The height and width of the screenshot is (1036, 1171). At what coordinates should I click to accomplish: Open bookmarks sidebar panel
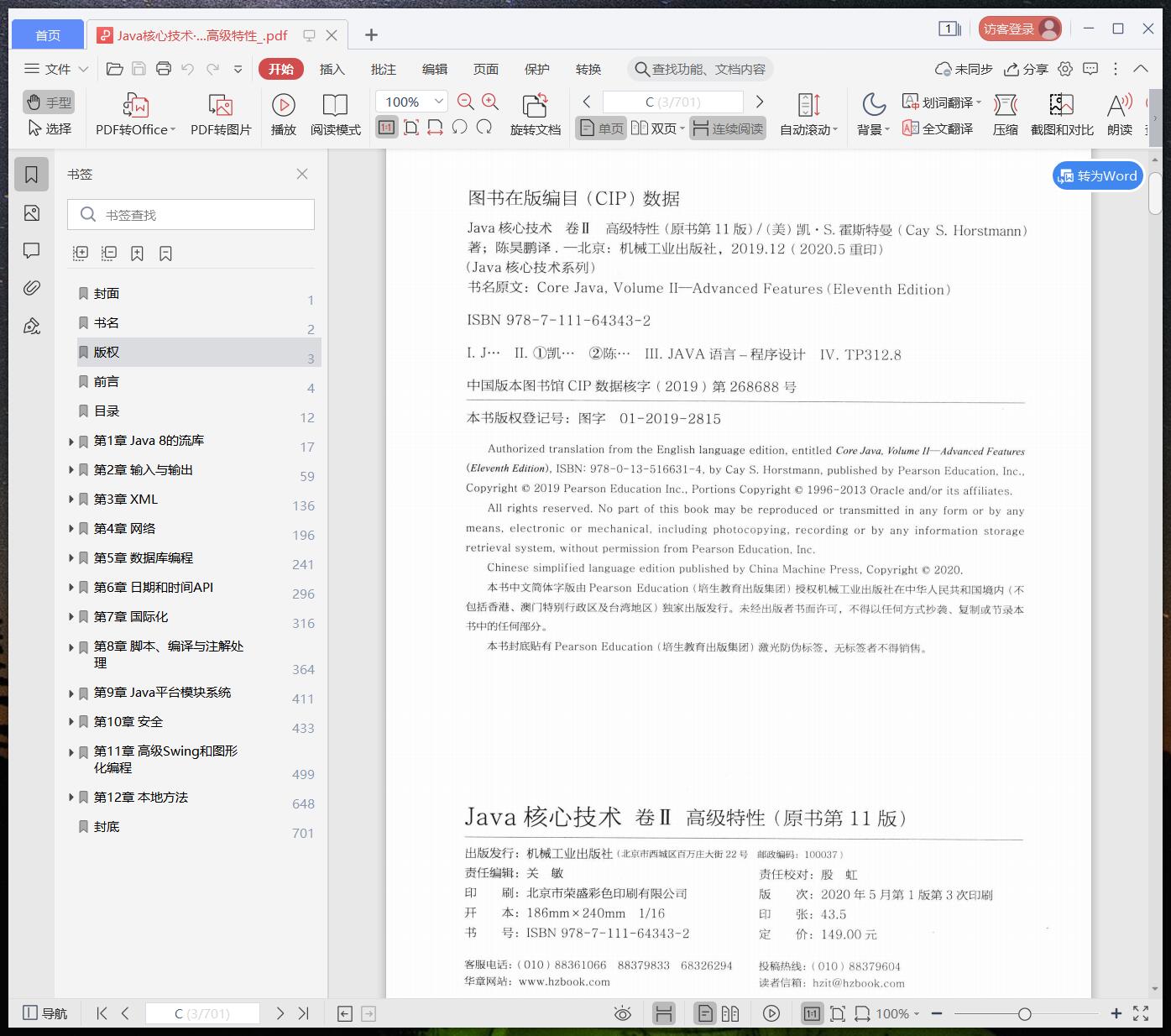[32, 174]
